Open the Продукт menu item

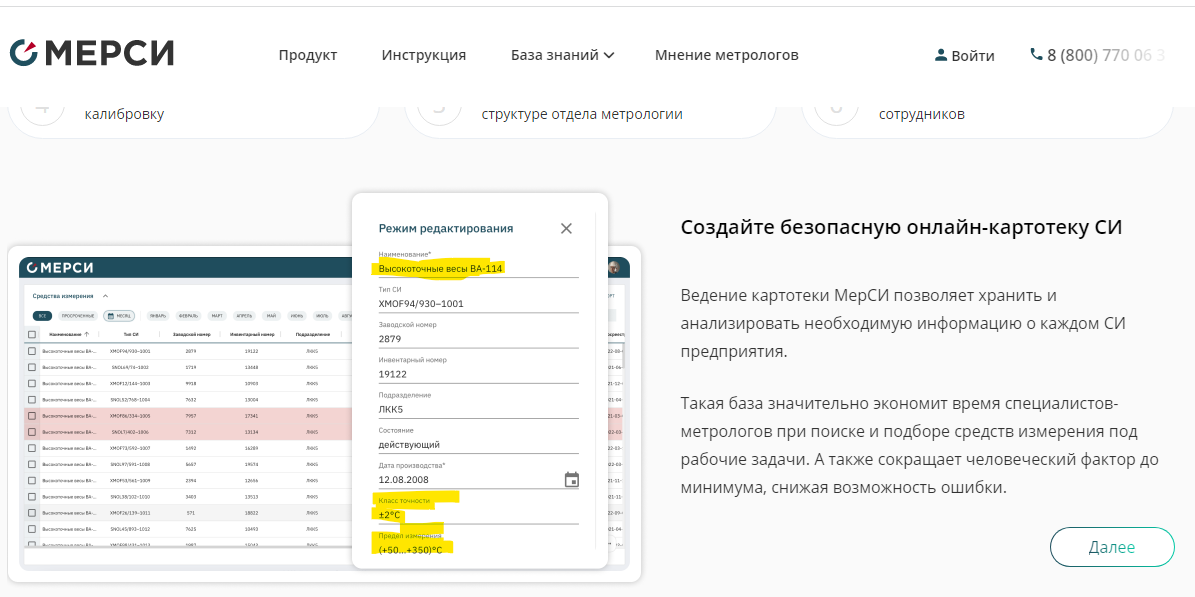point(308,55)
